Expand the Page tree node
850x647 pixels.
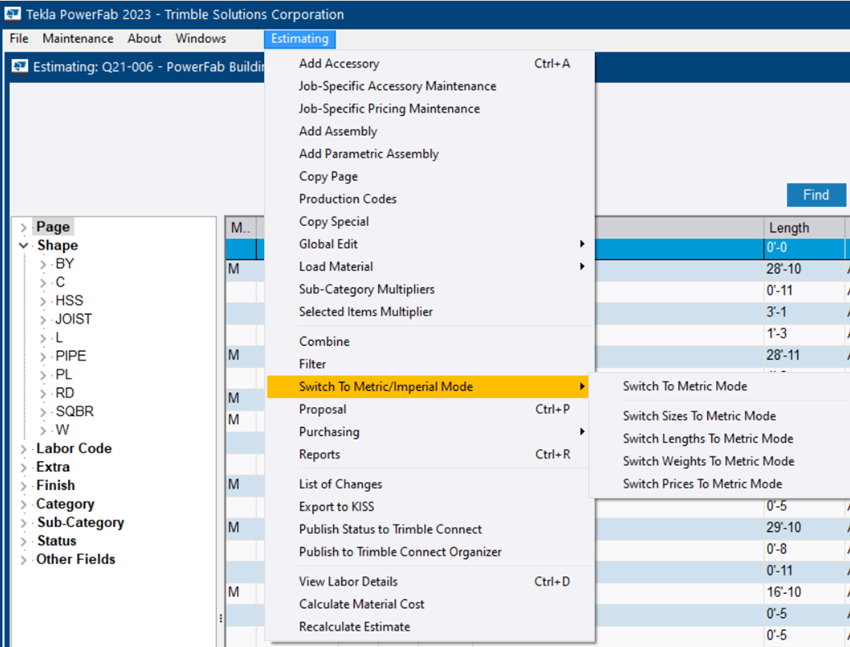(23, 227)
